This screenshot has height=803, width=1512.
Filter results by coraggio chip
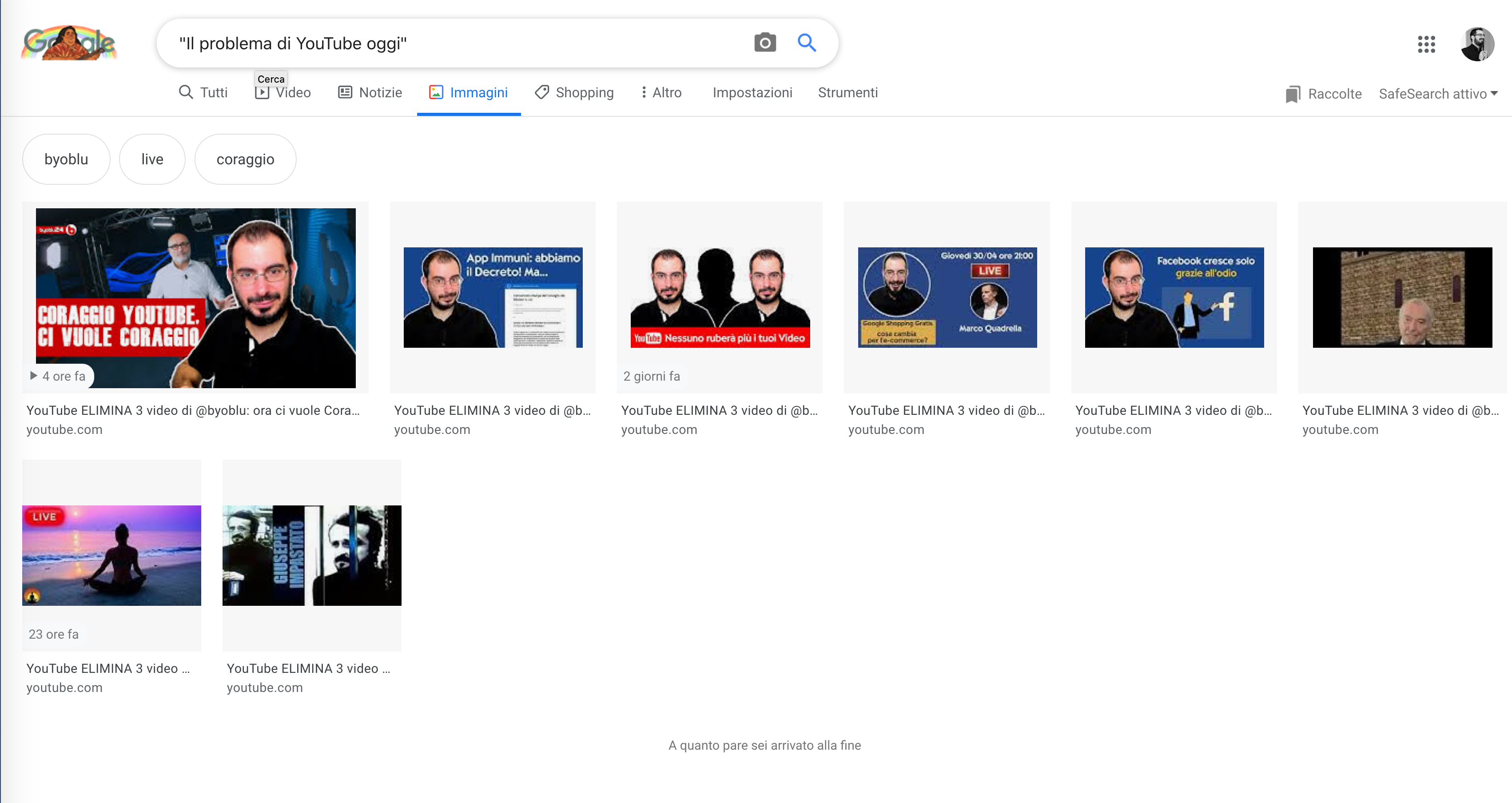[245, 159]
